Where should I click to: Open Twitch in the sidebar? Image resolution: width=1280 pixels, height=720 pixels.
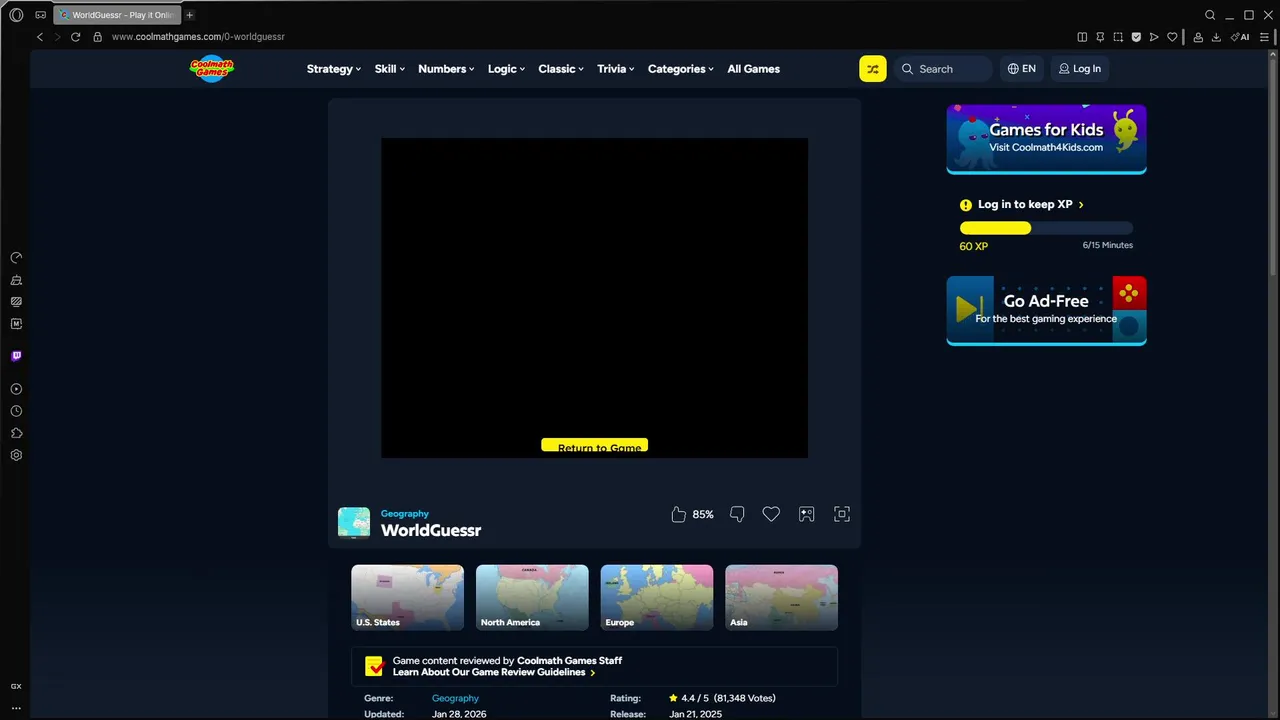(16, 356)
